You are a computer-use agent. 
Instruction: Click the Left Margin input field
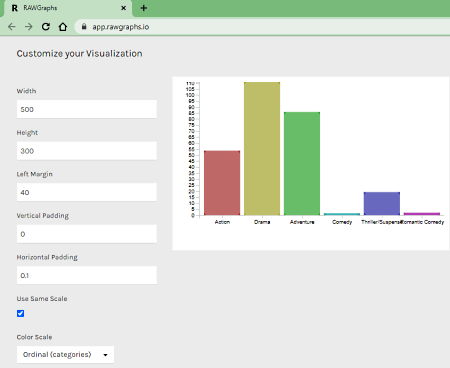[x=87, y=192]
